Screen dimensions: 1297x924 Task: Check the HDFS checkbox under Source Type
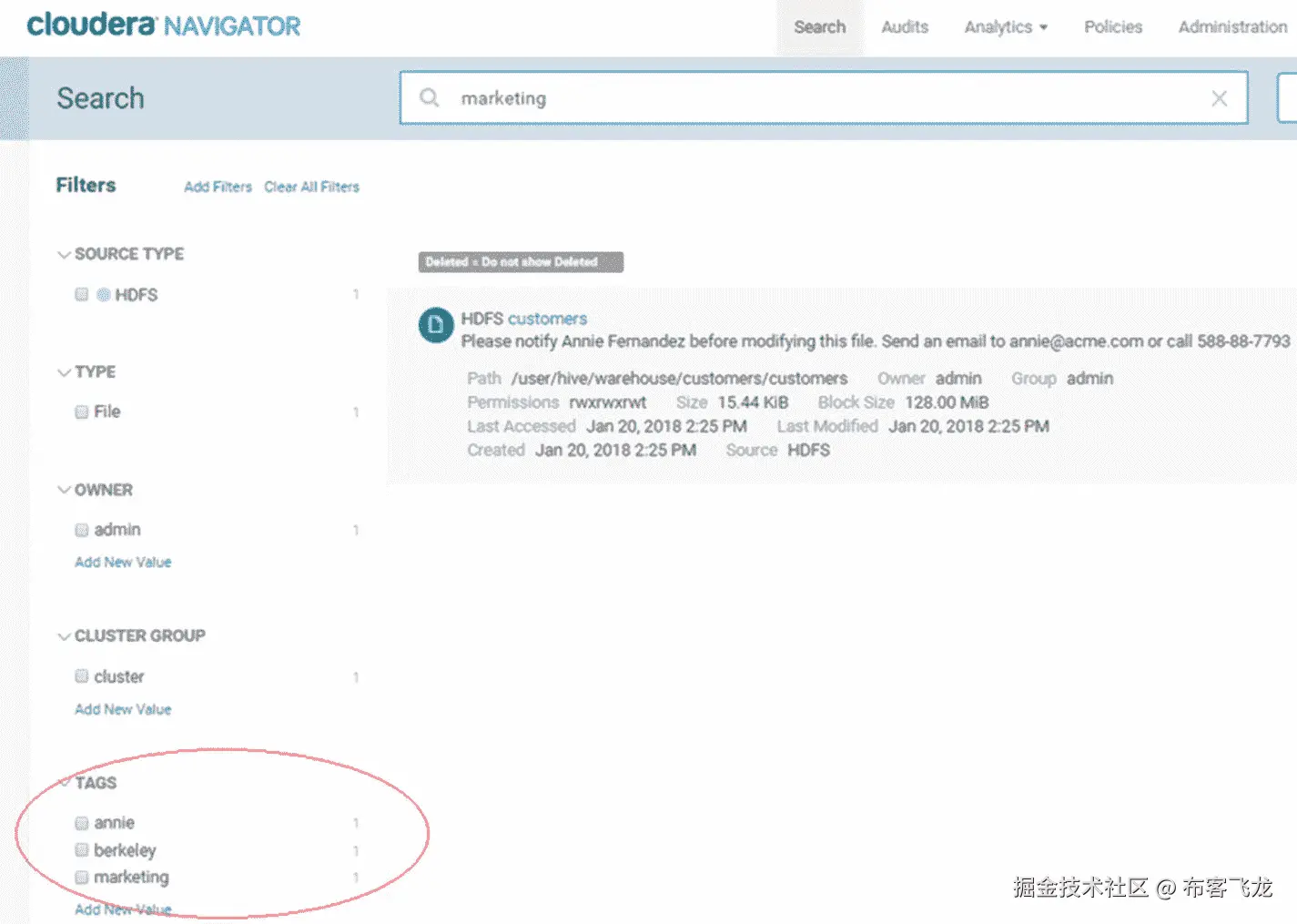[81, 294]
